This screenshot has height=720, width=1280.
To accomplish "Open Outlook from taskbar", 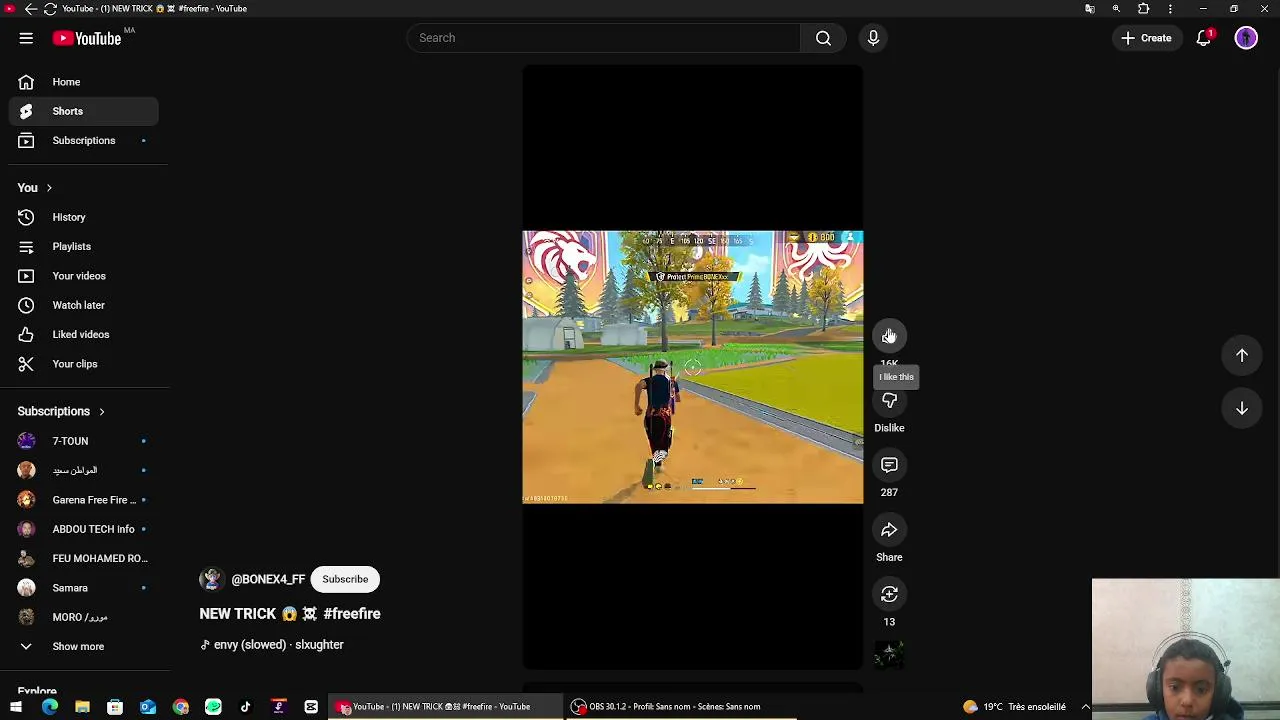I will point(148,707).
